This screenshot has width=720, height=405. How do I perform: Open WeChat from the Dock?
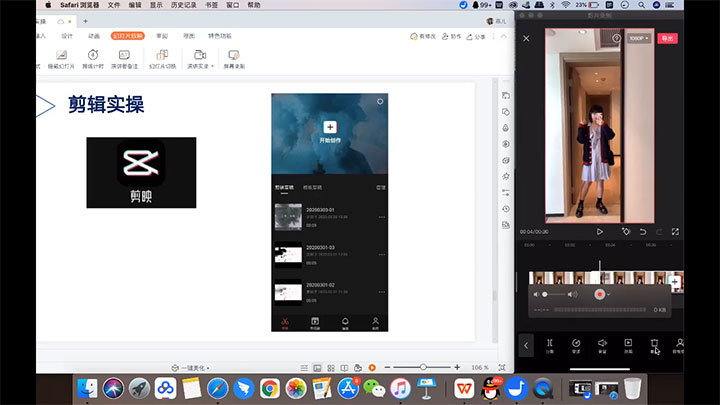click(374, 388)
